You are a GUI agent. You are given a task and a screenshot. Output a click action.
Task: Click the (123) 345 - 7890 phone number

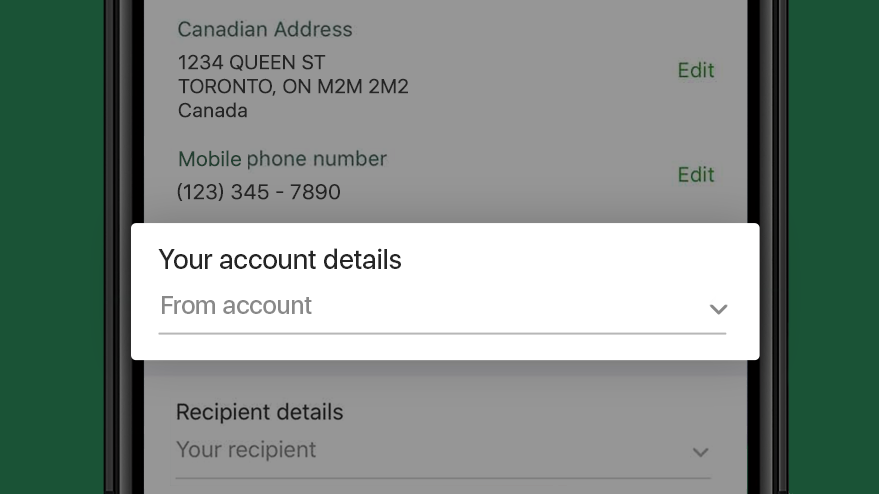pos(258,192)
